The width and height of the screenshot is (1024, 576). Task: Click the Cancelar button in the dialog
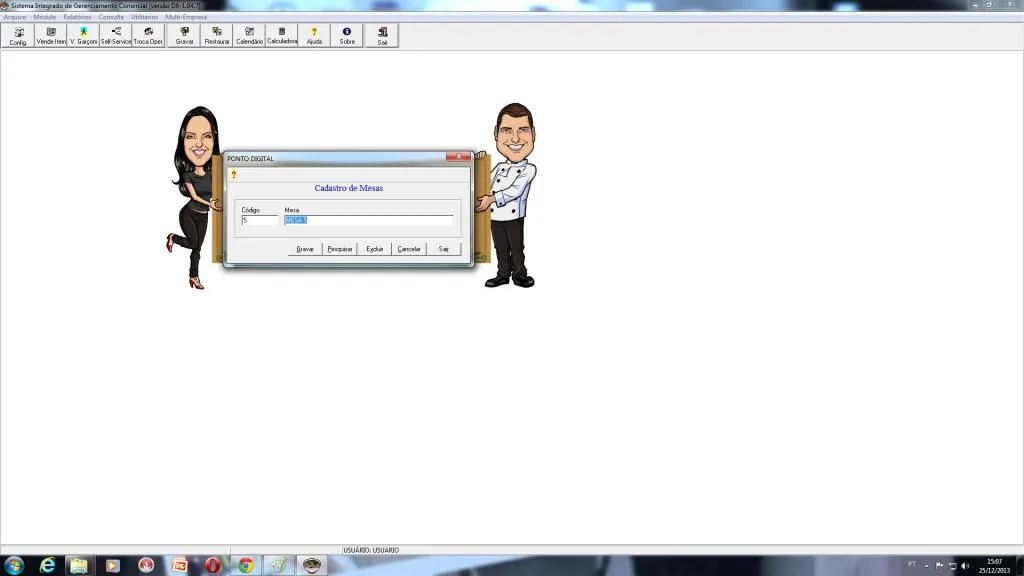pyautogui.click(x=409, y=249)
